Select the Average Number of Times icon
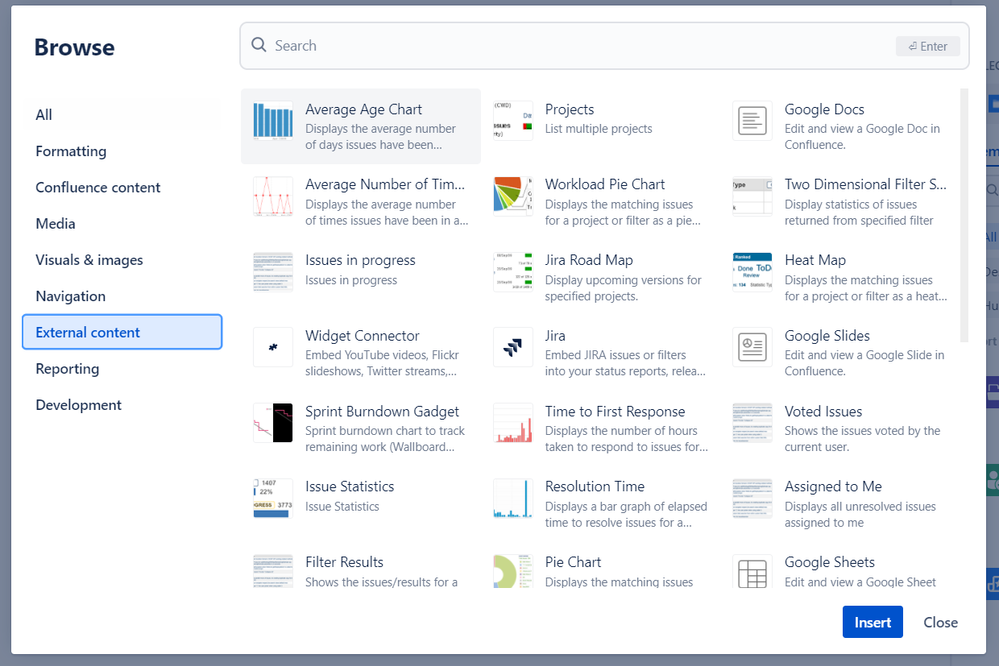The height and width of the screenshot is (666, 999). [273, 196]
